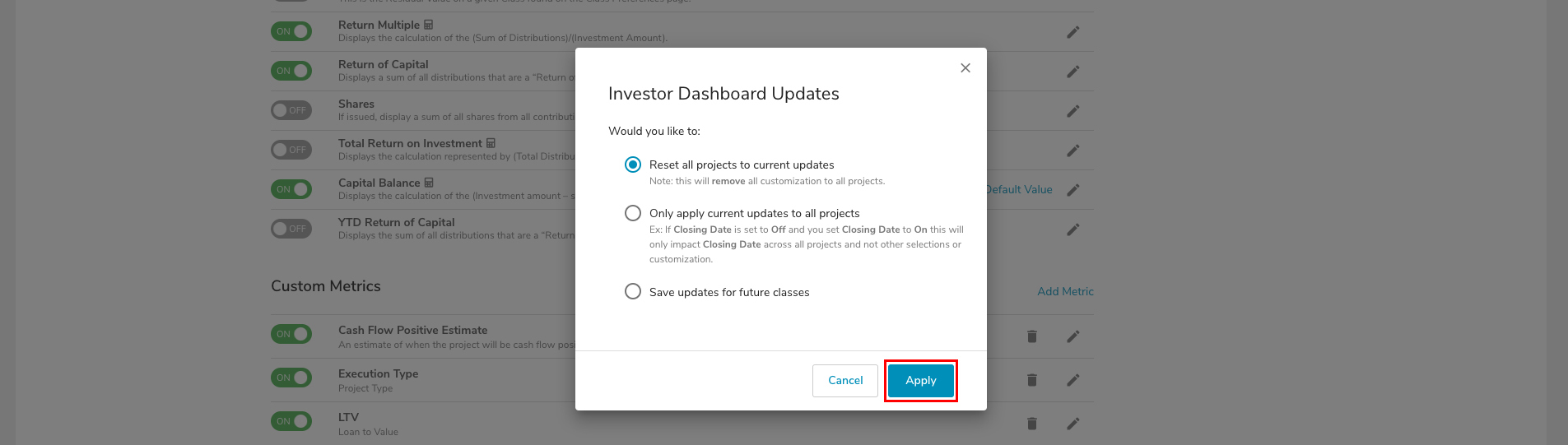1568x445 pixels.
Task: Click Cancel in the dialog
Action: (x=845, y=381)
